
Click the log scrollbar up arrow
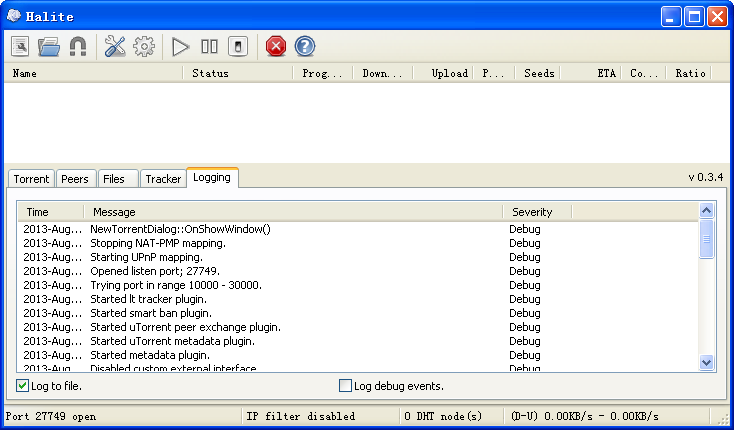click(707, 211)
